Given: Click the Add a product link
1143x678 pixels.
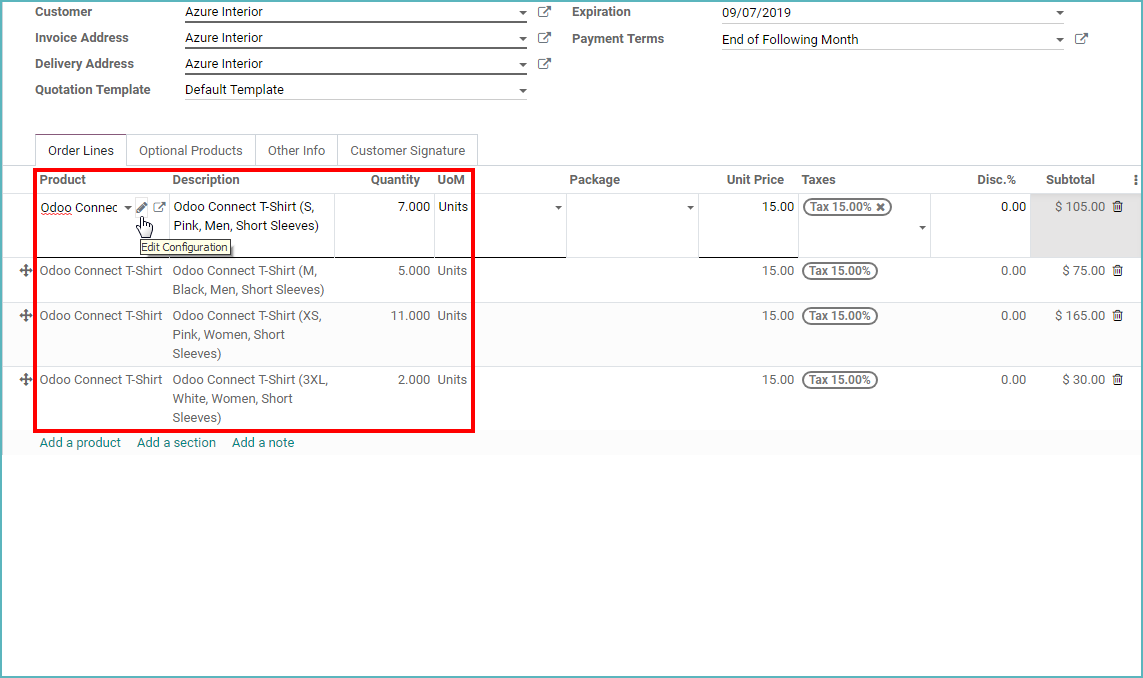Looking at the screenshot, I should tap(79, 442).
